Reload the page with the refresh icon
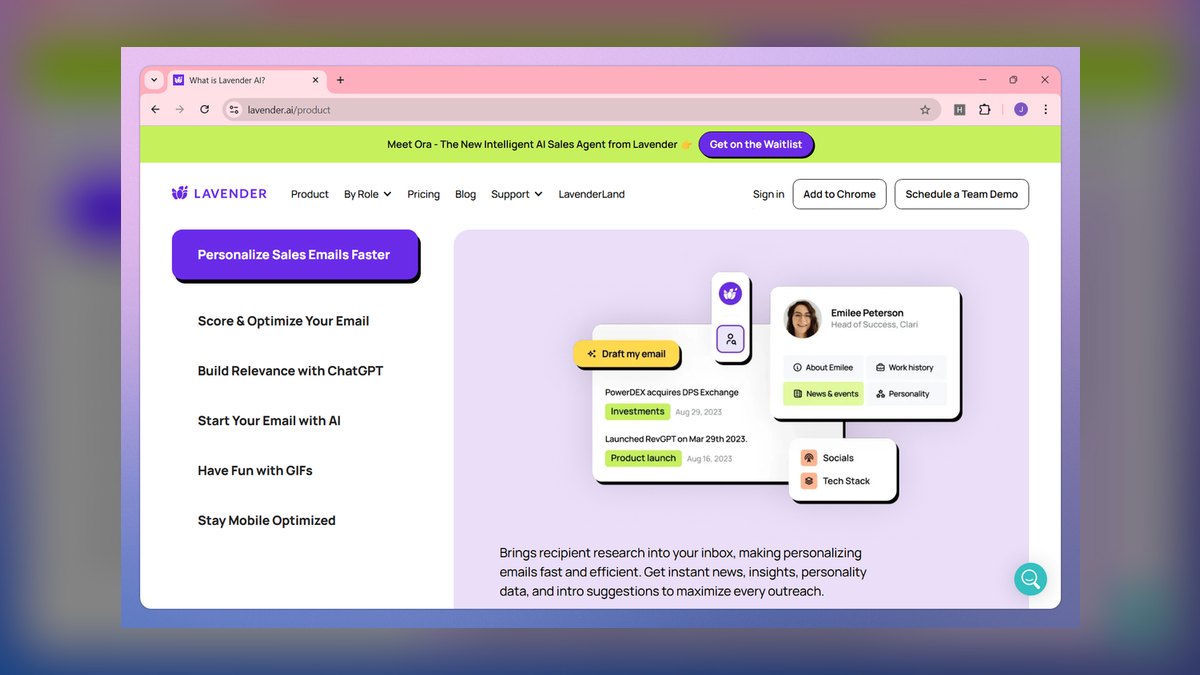The image size is (1200, 675). pyautogui.click(x=205, y=110)
